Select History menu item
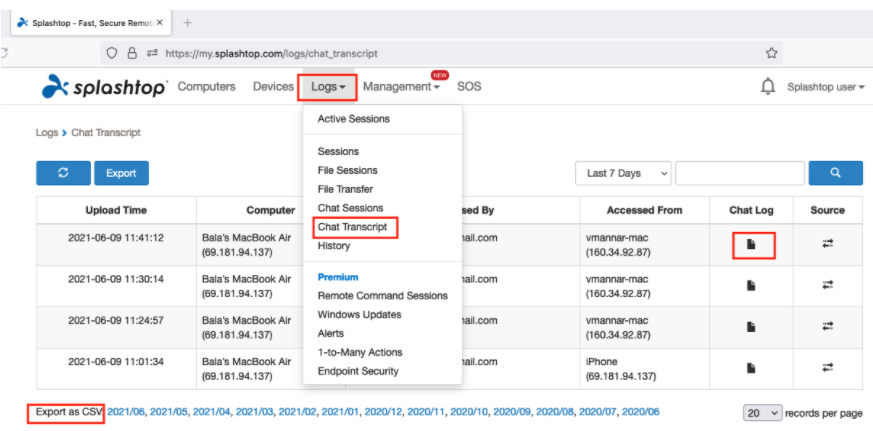Image resolution: width=873 pixels, height=431 pixels. [x=333, y=246]
